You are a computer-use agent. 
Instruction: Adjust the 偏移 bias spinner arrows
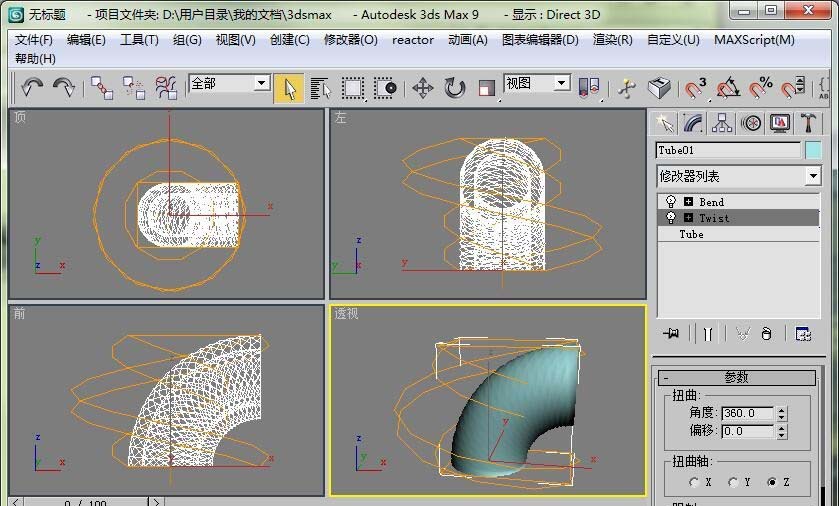coord(782,431)
